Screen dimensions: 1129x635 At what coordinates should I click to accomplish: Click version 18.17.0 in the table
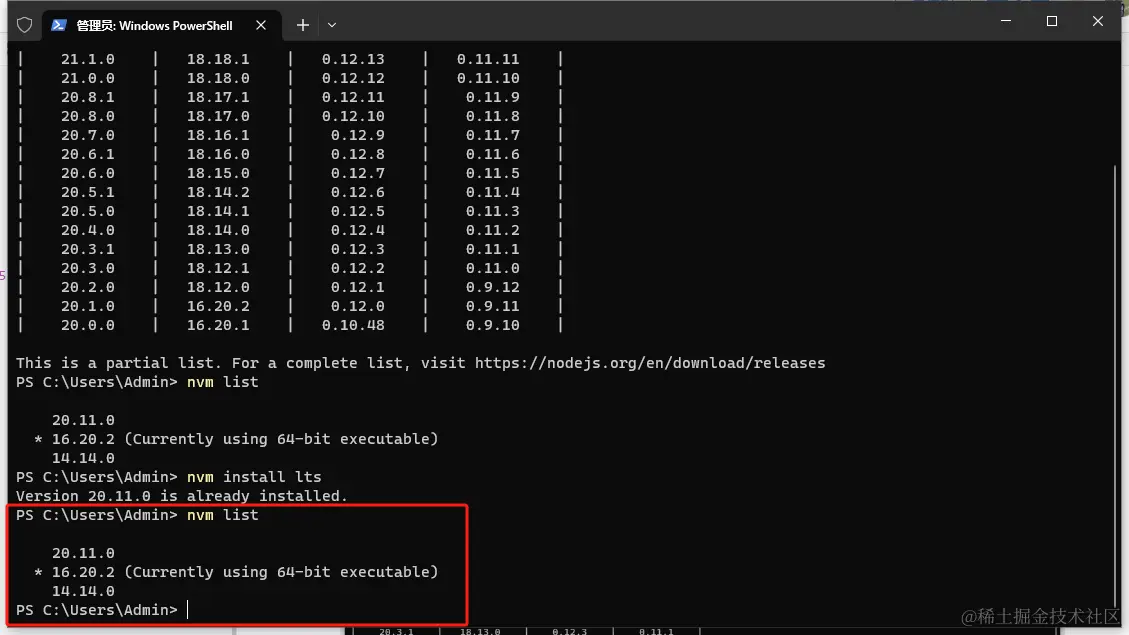point(218,116)
